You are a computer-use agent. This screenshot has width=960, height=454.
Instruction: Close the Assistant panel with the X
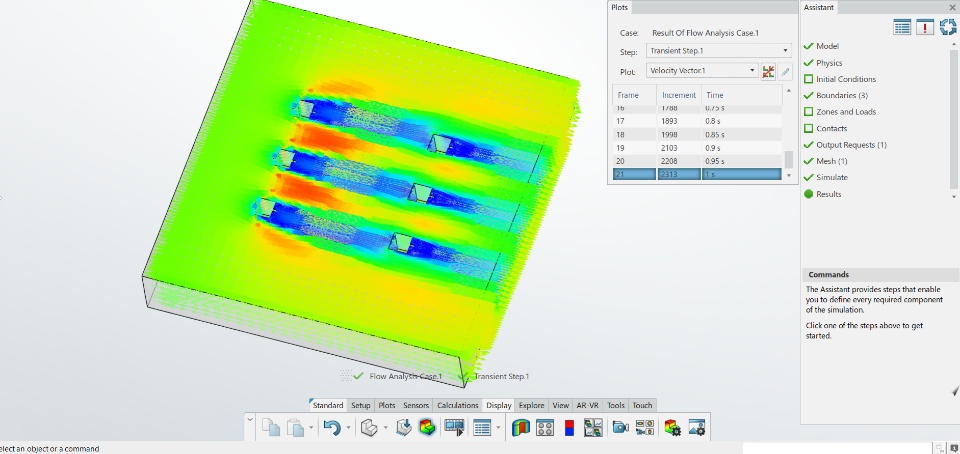click(x=952, y=7)
